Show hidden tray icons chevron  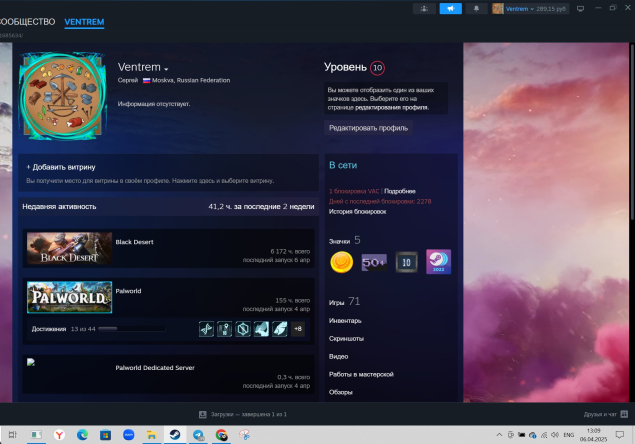pyautogui.click(x=499, y=435)
